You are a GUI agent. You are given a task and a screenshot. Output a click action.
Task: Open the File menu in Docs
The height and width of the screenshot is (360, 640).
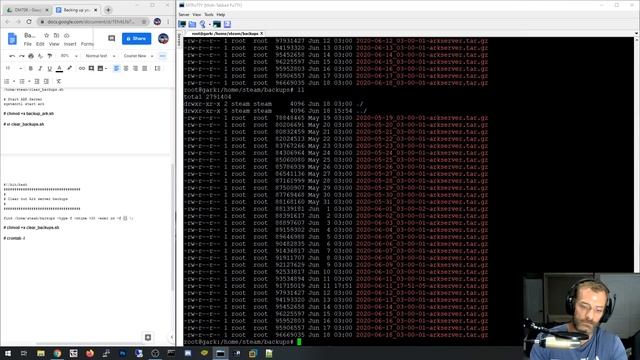point(28,44)
